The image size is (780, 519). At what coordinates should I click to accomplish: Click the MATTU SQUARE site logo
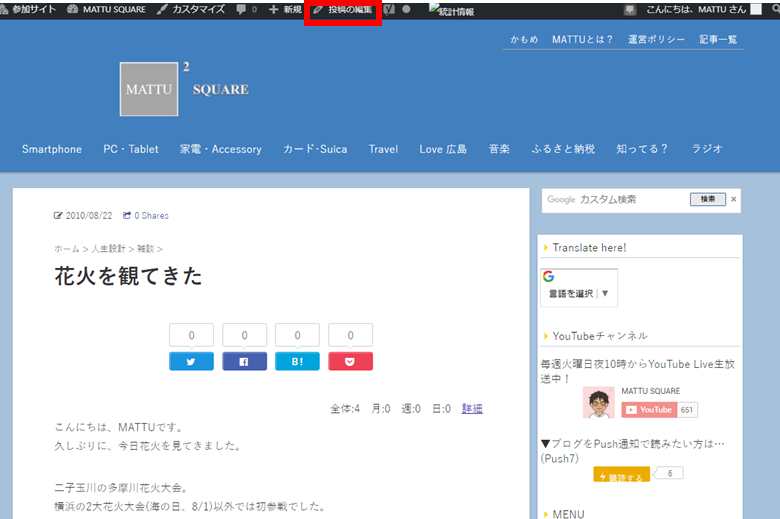click(185, 89)
